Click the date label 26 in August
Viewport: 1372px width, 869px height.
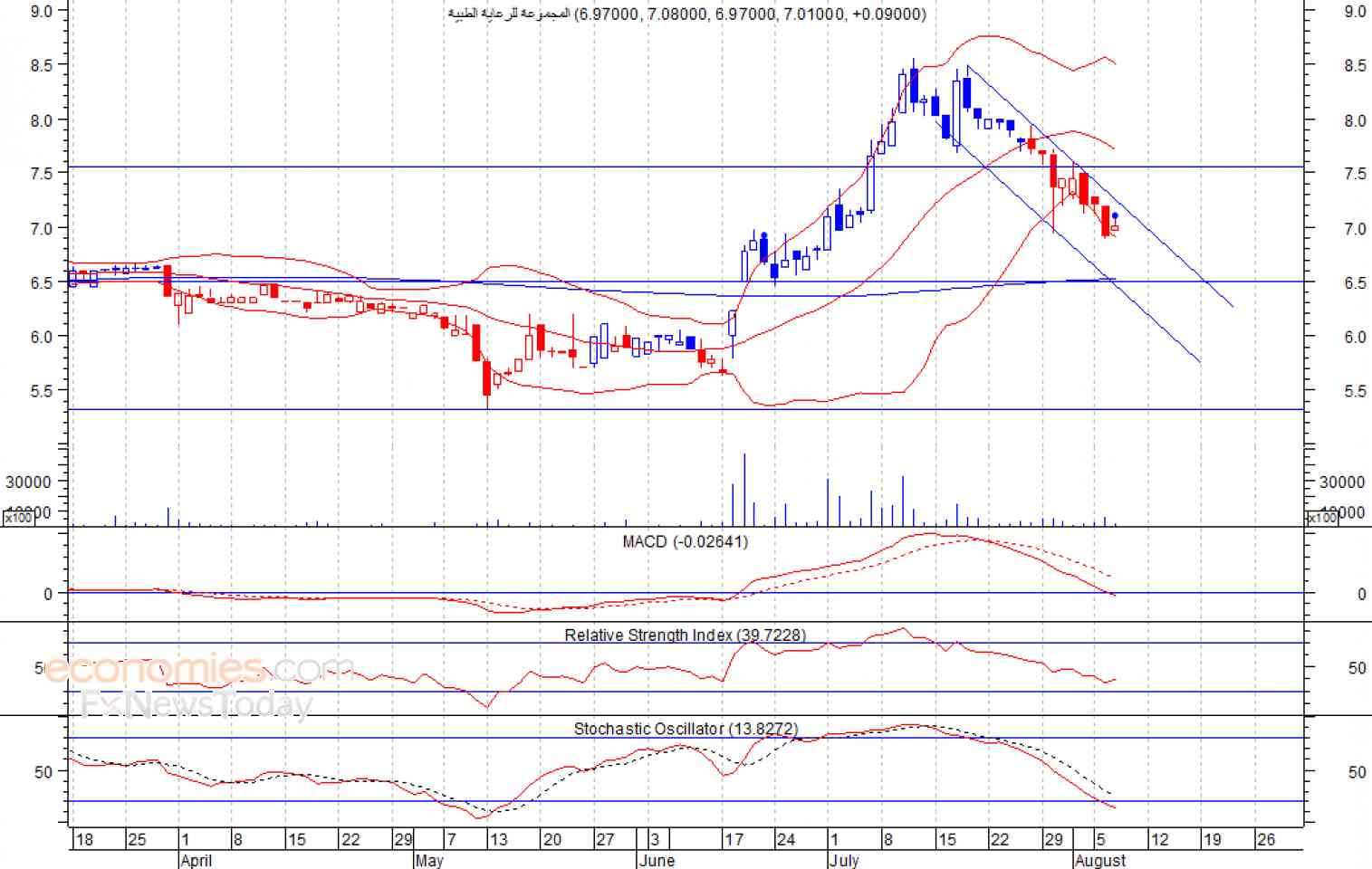(1266, 839)
